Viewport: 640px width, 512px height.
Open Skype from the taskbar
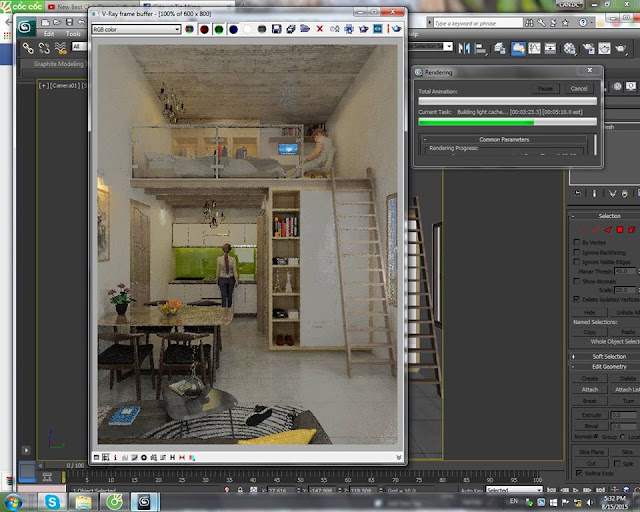[x=52, y=502]
